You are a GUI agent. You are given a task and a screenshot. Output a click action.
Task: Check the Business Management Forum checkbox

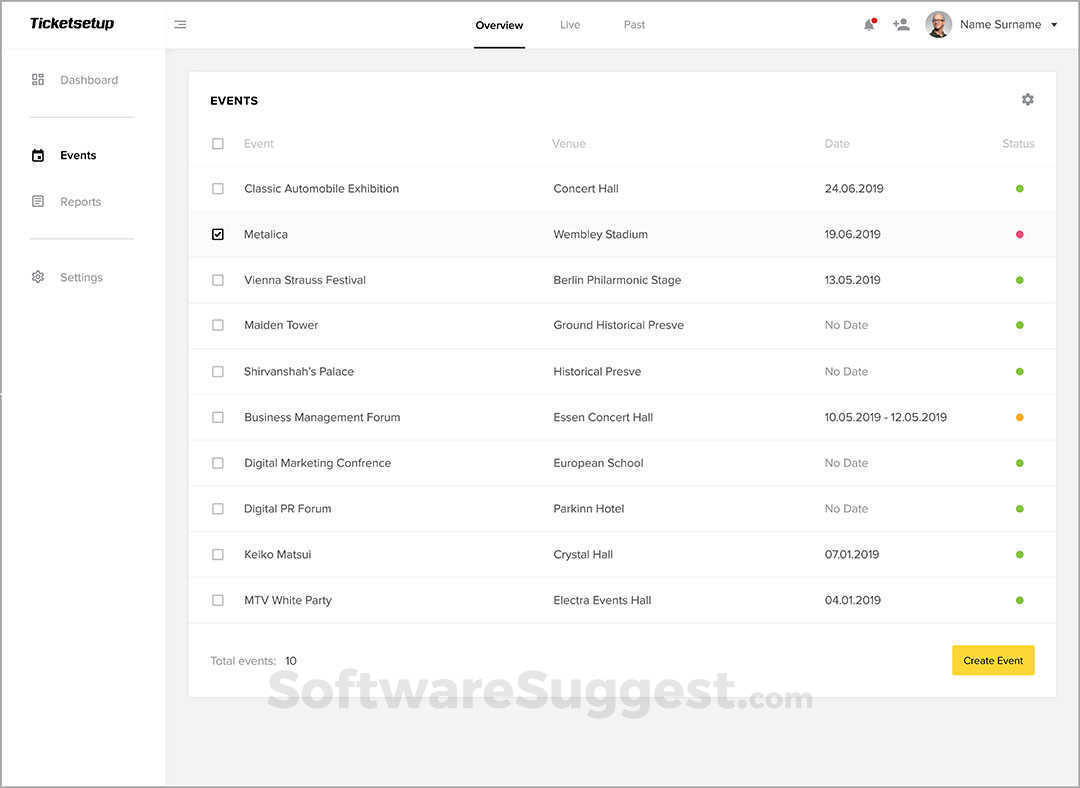click(x=218, y=417)
